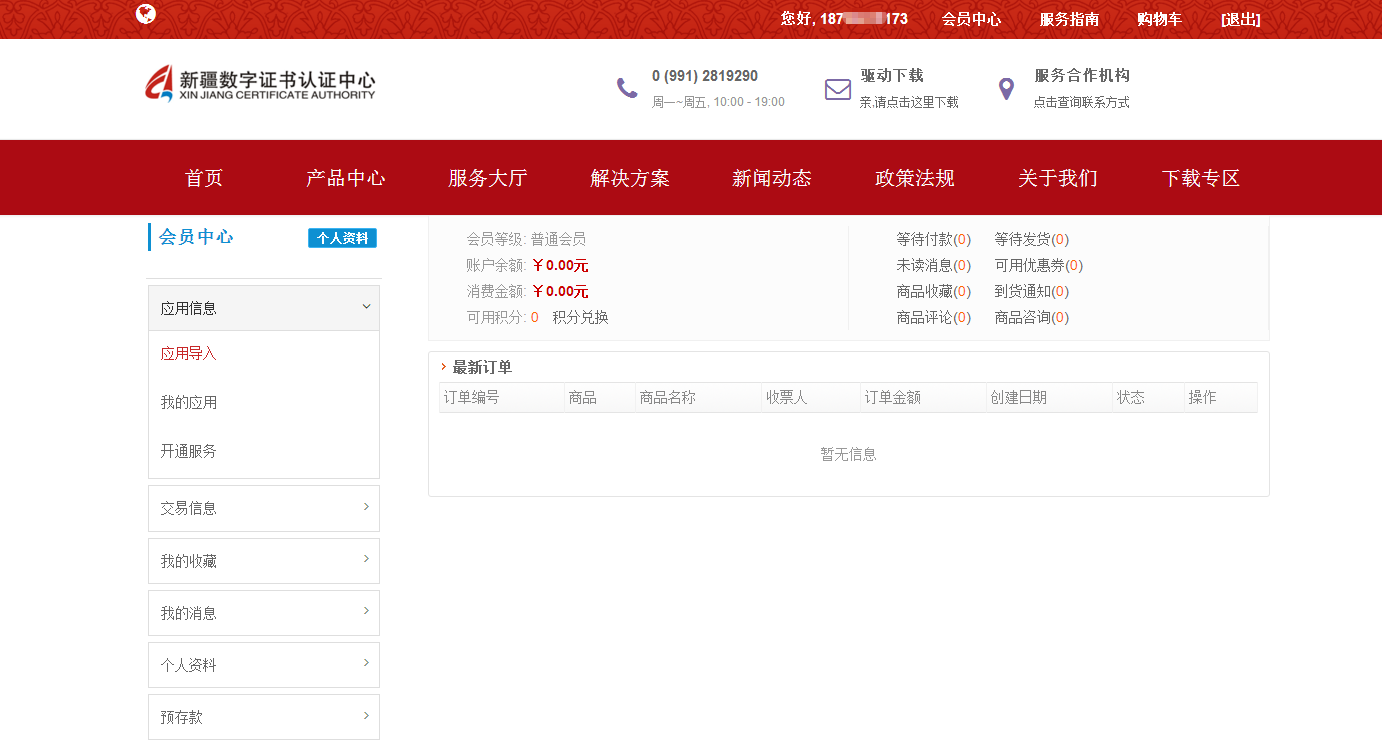
Task: Click the Xinjiang Certificate Authority logo
Action: coord(260,83)
